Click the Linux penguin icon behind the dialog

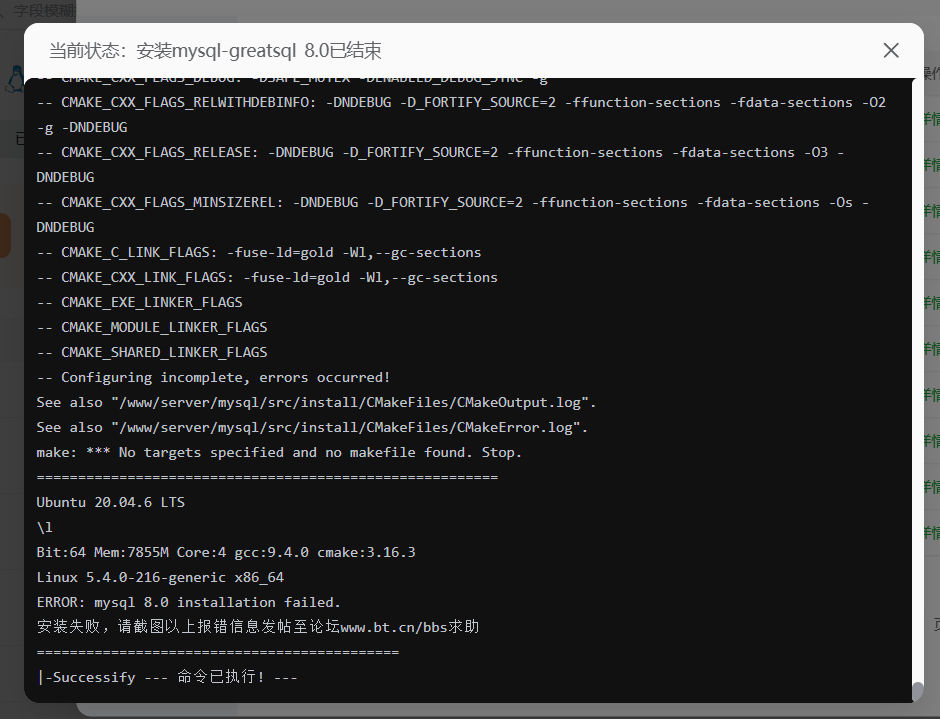pyautogui.click(x=14, y=79)
